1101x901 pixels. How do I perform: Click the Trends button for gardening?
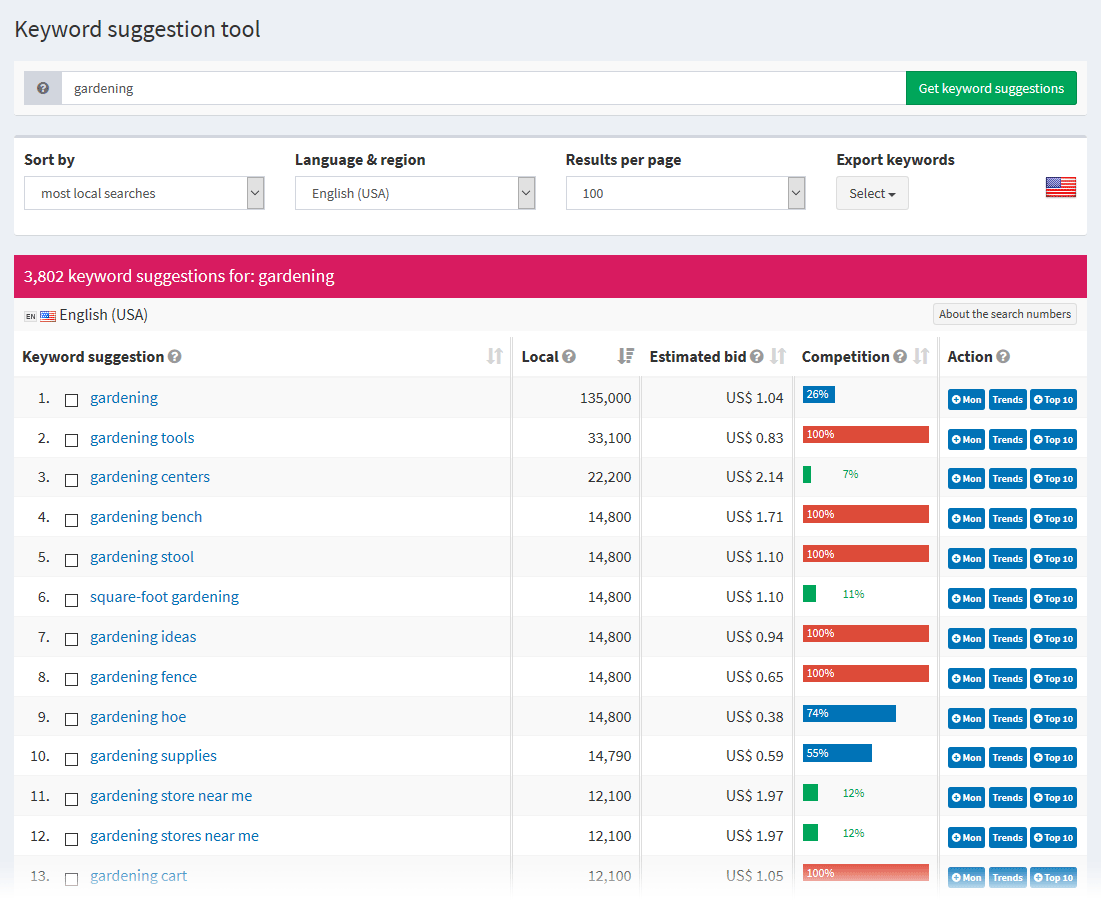[x=1007, y=399]
